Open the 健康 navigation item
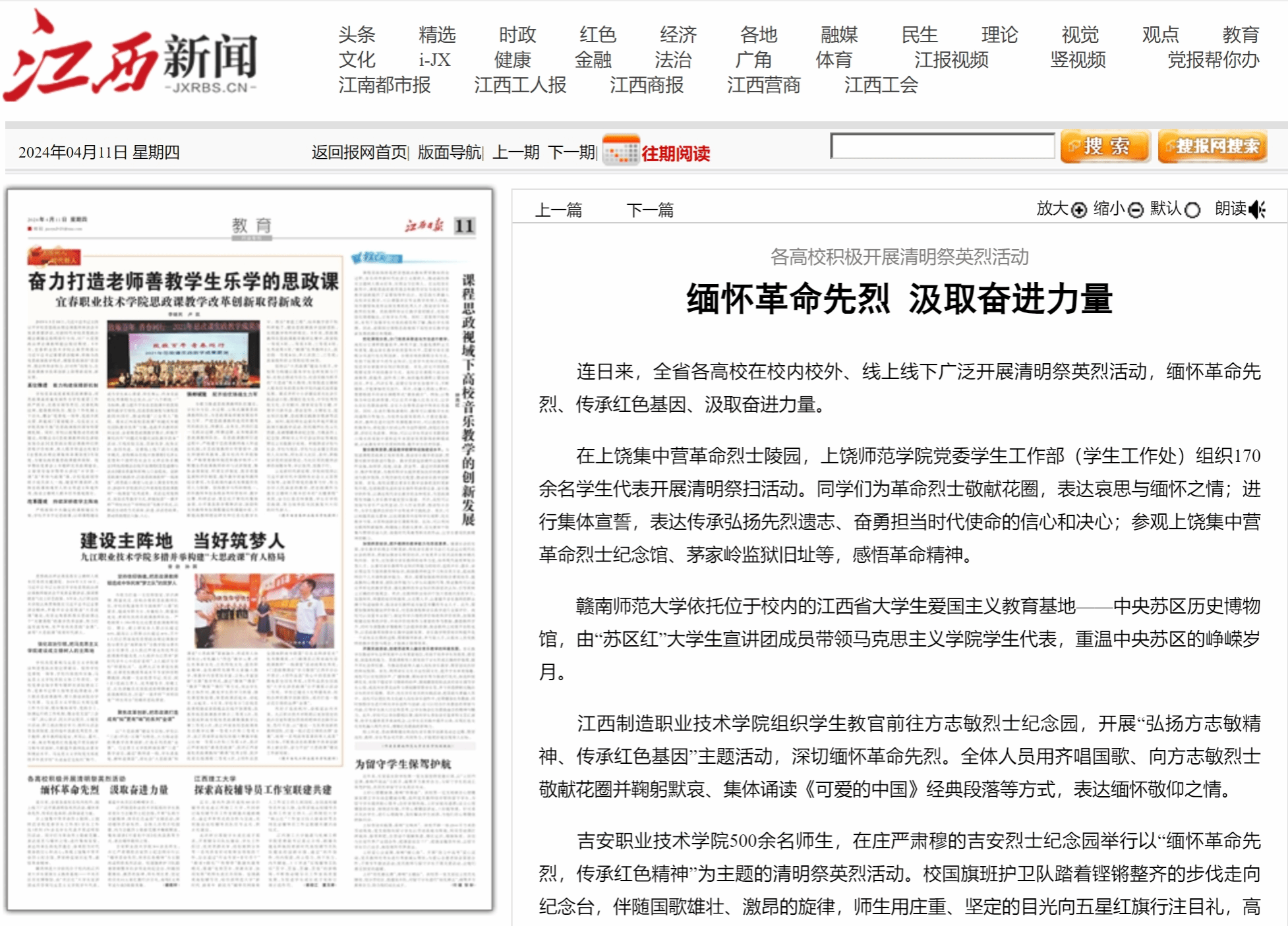This screenshot has height=926, width=1288. [513, 59]
